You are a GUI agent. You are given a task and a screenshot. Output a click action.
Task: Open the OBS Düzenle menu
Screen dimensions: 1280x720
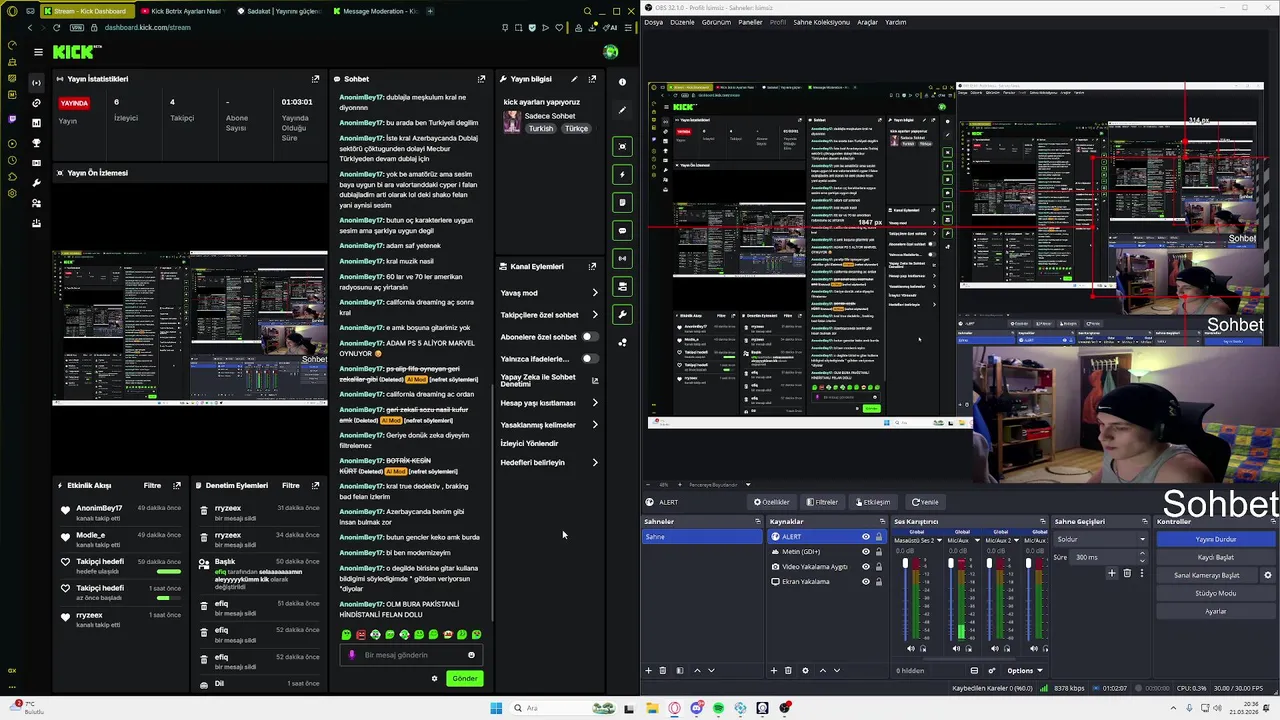tap(682, 22)
